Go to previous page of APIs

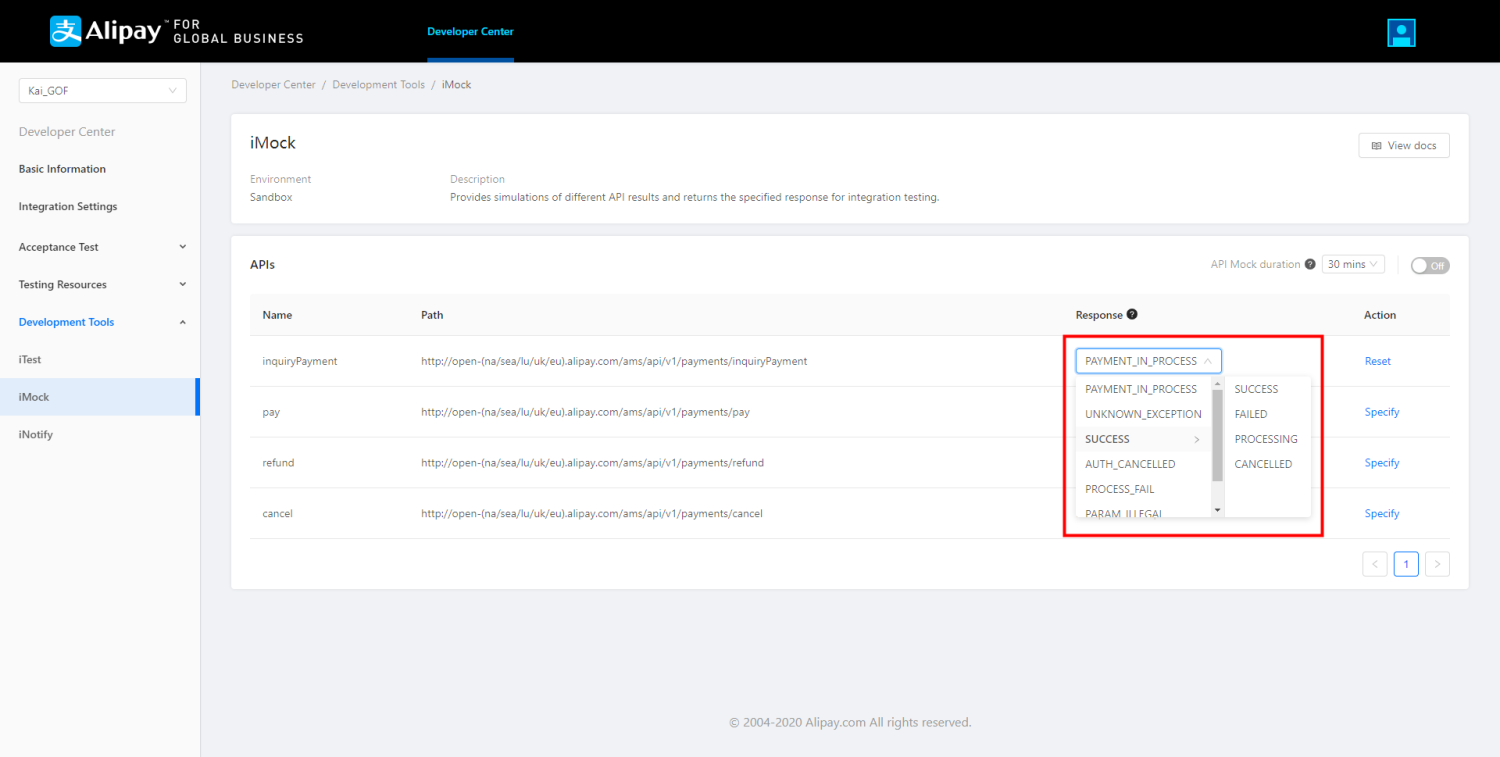click(1375, 564)
